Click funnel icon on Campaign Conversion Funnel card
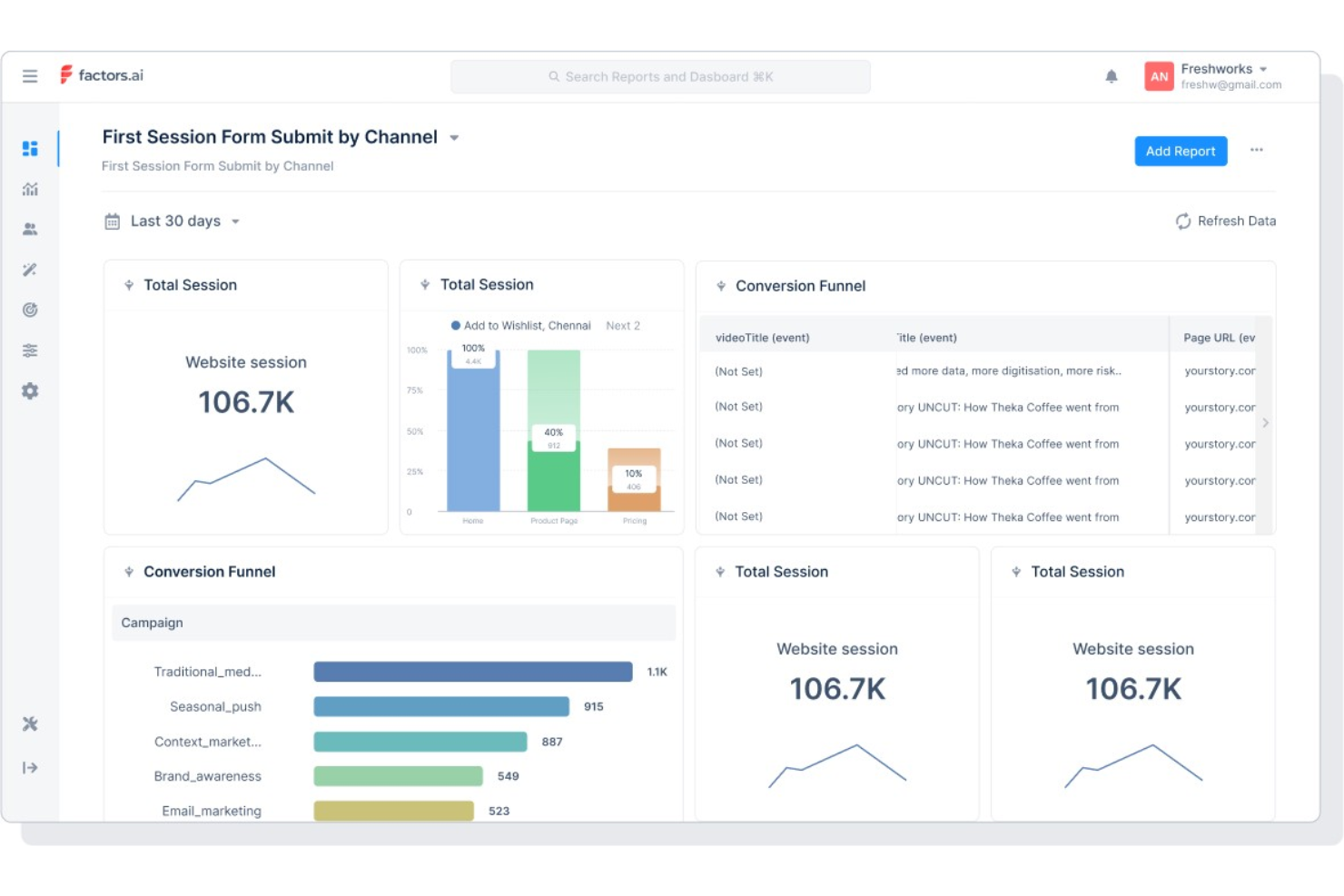 pos(129,572)
